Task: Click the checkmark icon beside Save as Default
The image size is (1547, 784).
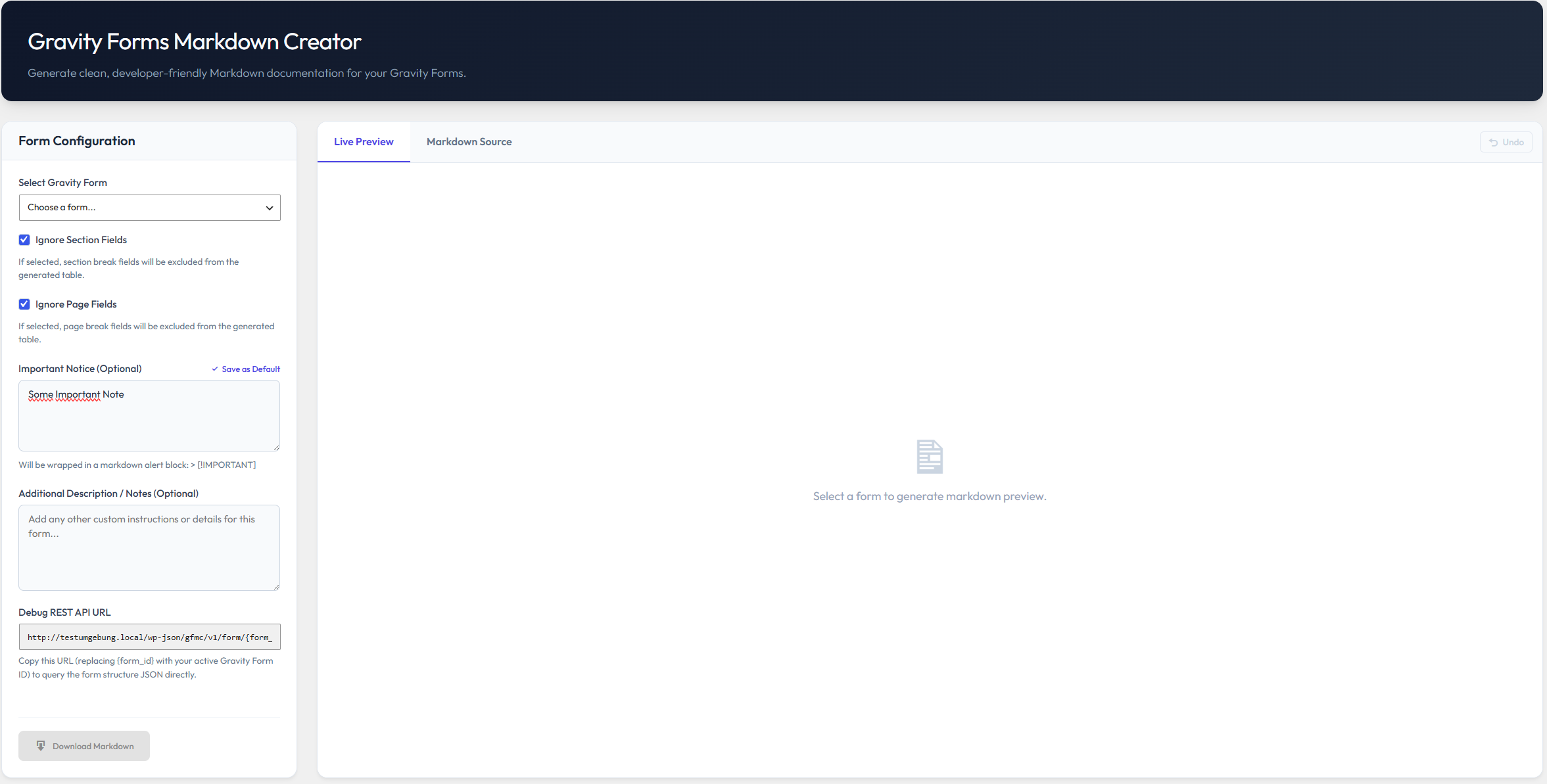Action: click(215, 369)
